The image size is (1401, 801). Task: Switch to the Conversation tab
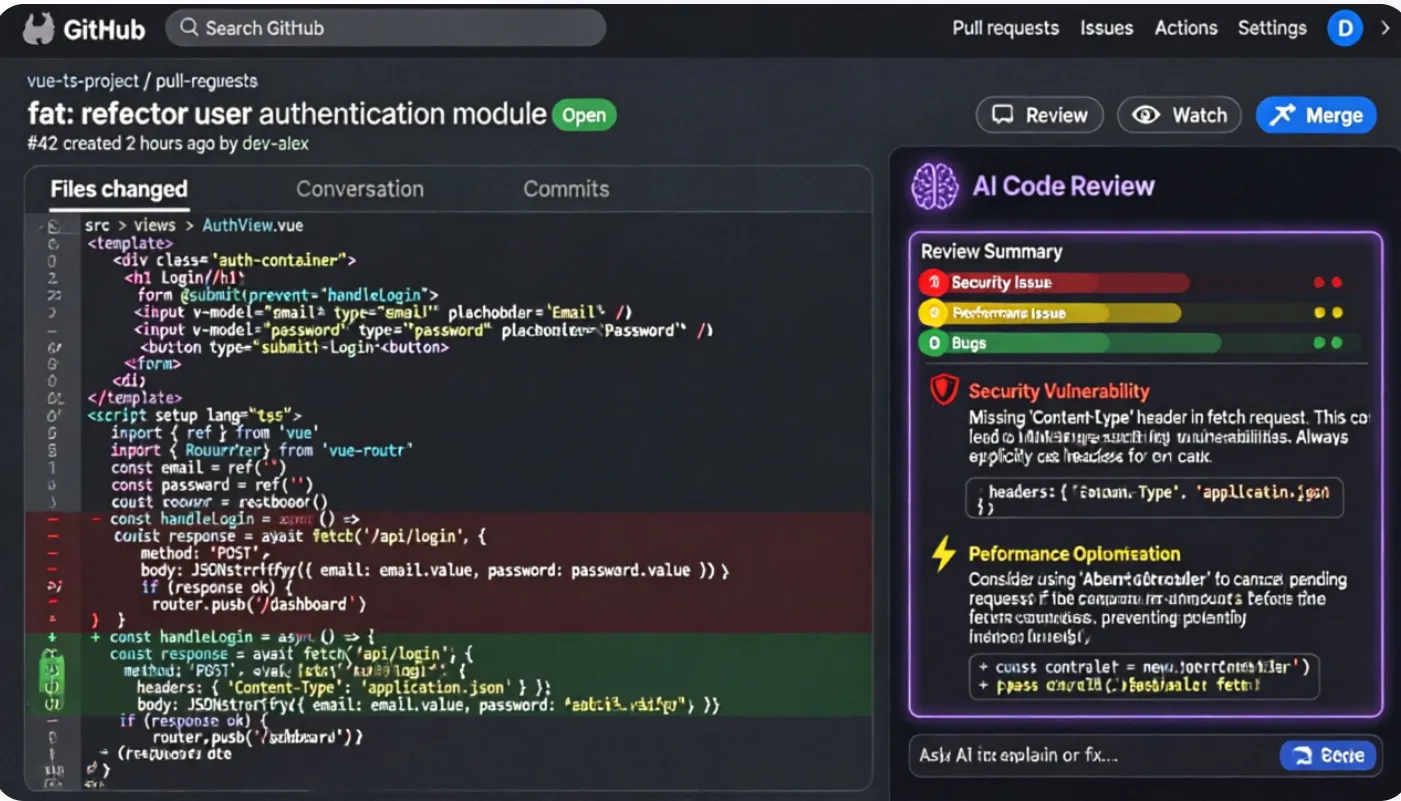[x=360, y=189]
